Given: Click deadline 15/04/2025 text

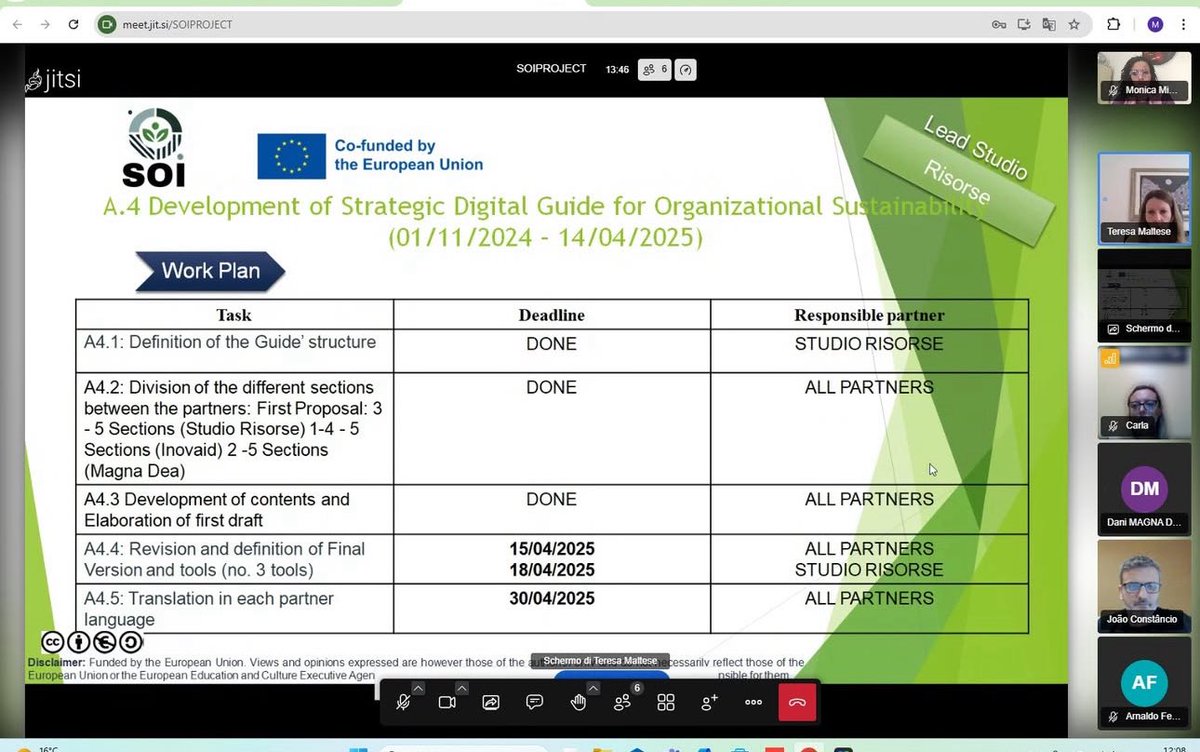Looking at the screenshot, I should [x=552, y=549].
